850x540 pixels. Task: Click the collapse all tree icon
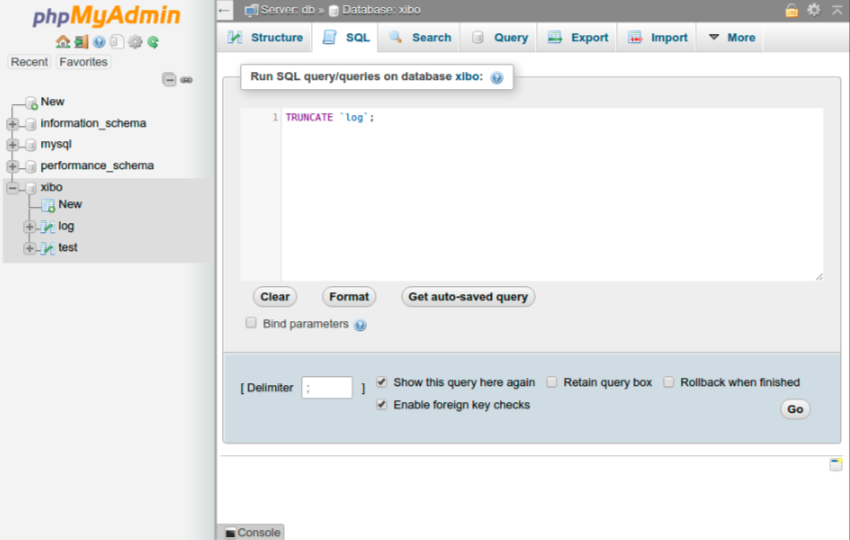[169, 80]
